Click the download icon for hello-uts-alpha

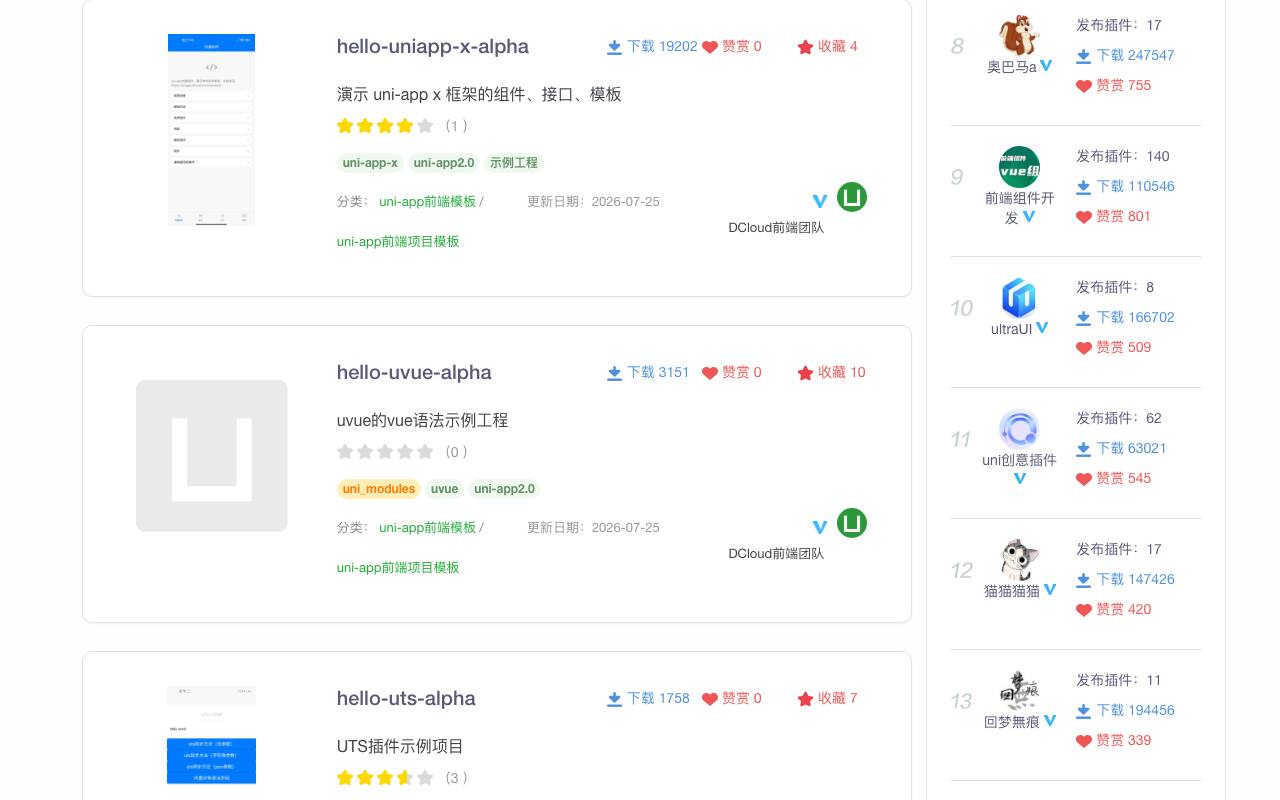615,699
